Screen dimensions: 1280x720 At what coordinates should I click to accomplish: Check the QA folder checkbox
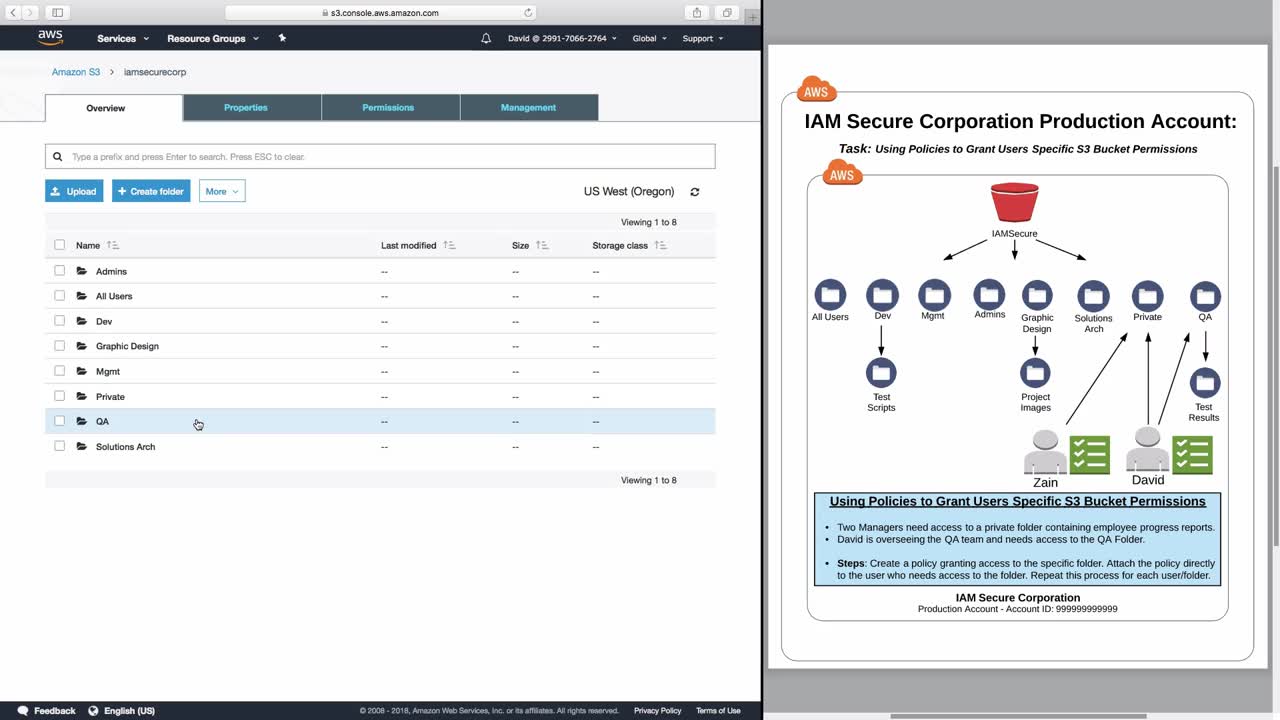(x=59, y=421)
